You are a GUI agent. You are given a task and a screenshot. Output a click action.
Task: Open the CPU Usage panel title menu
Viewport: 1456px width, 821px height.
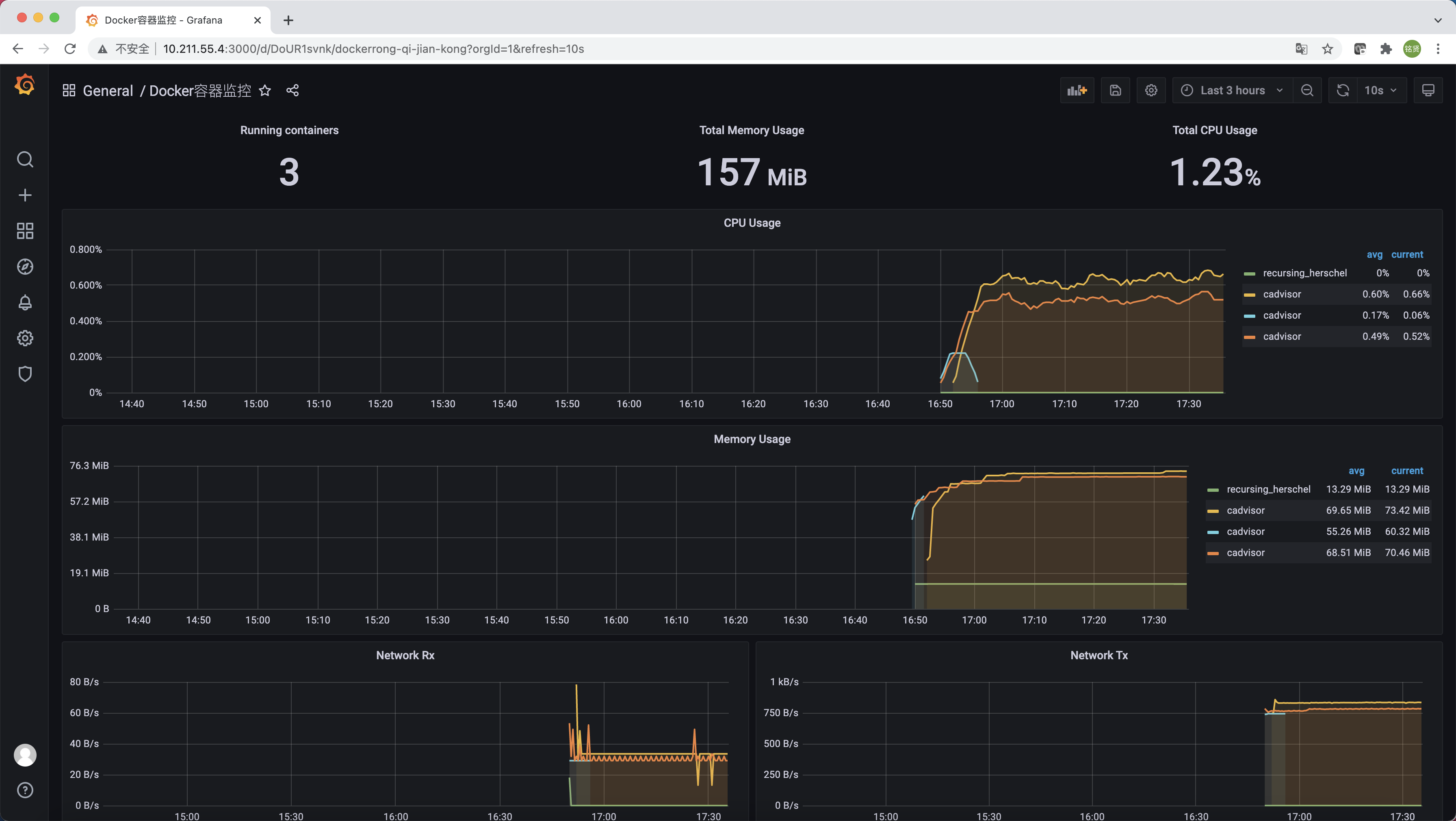coord(752,223)
